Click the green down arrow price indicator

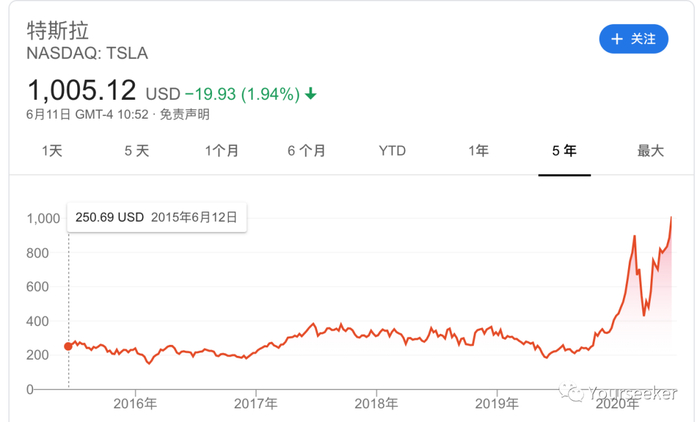pyautogui.click(x=311, y=94)
